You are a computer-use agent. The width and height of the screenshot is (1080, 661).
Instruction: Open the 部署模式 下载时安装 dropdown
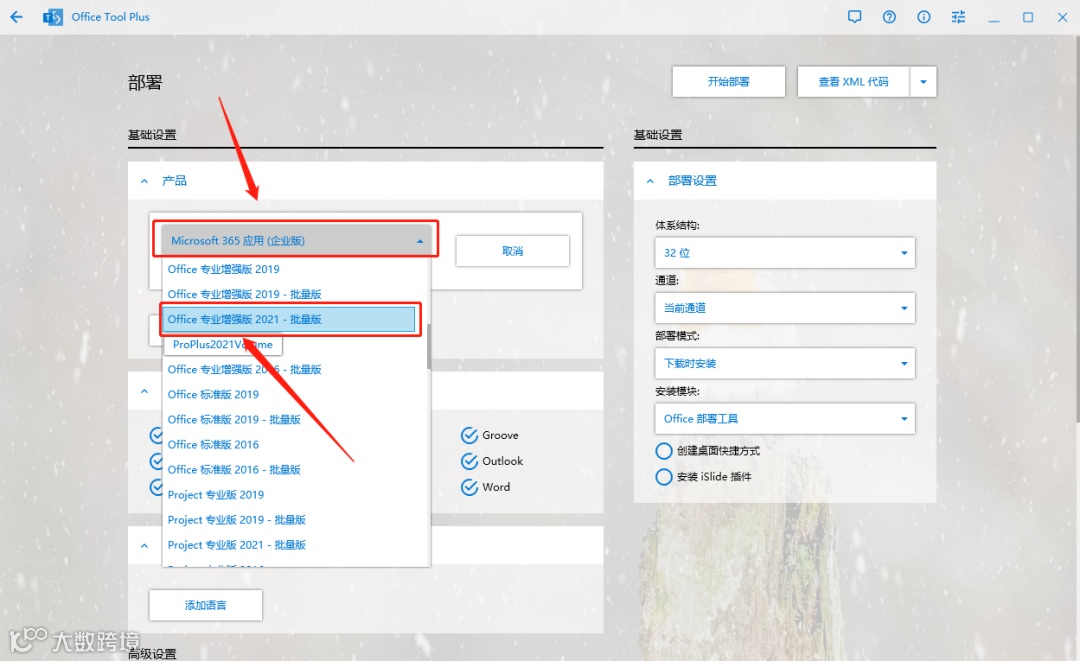click(x=785, y=363)
